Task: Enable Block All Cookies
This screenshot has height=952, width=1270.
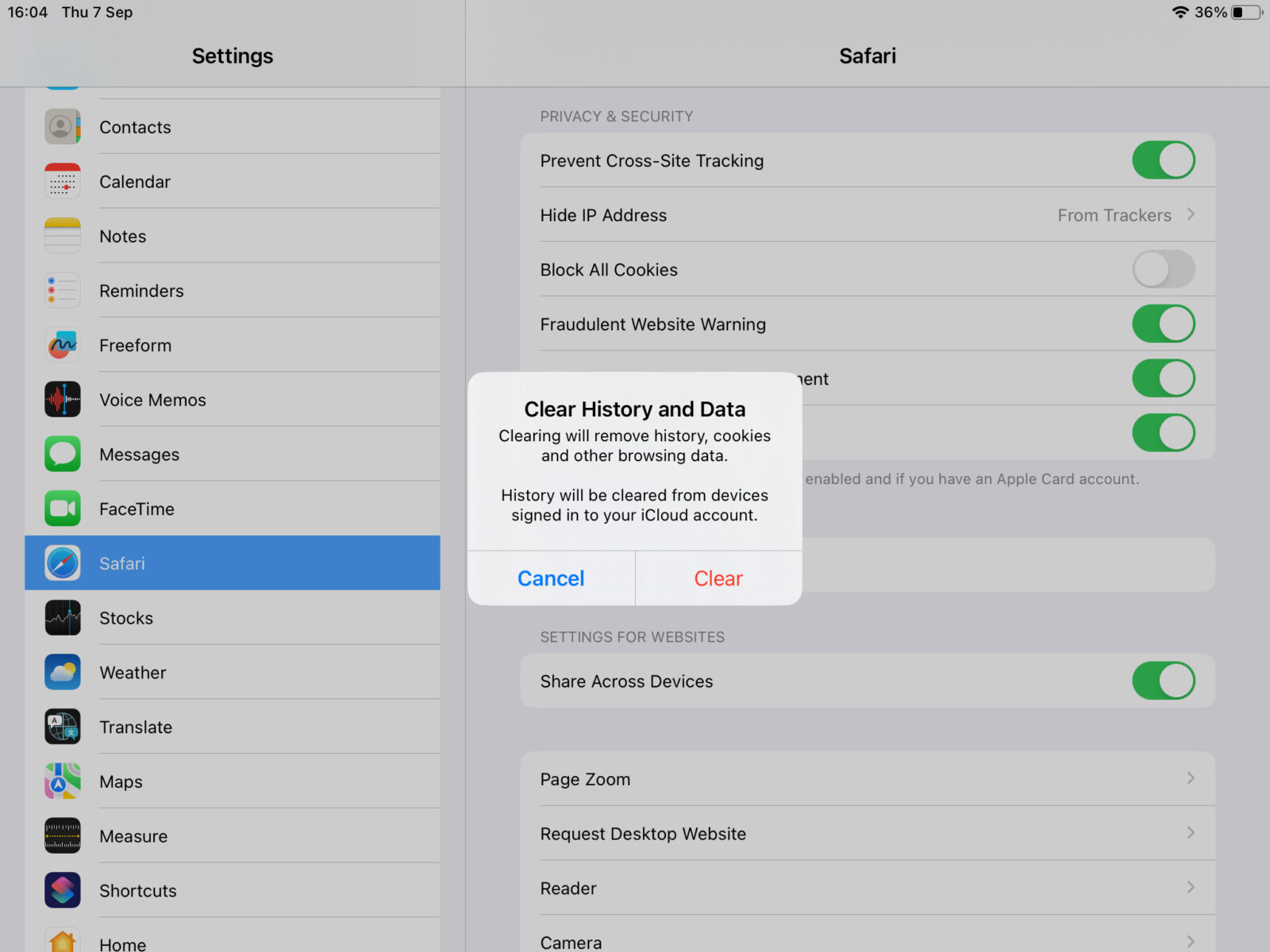Action: [x=1164, y=269]
